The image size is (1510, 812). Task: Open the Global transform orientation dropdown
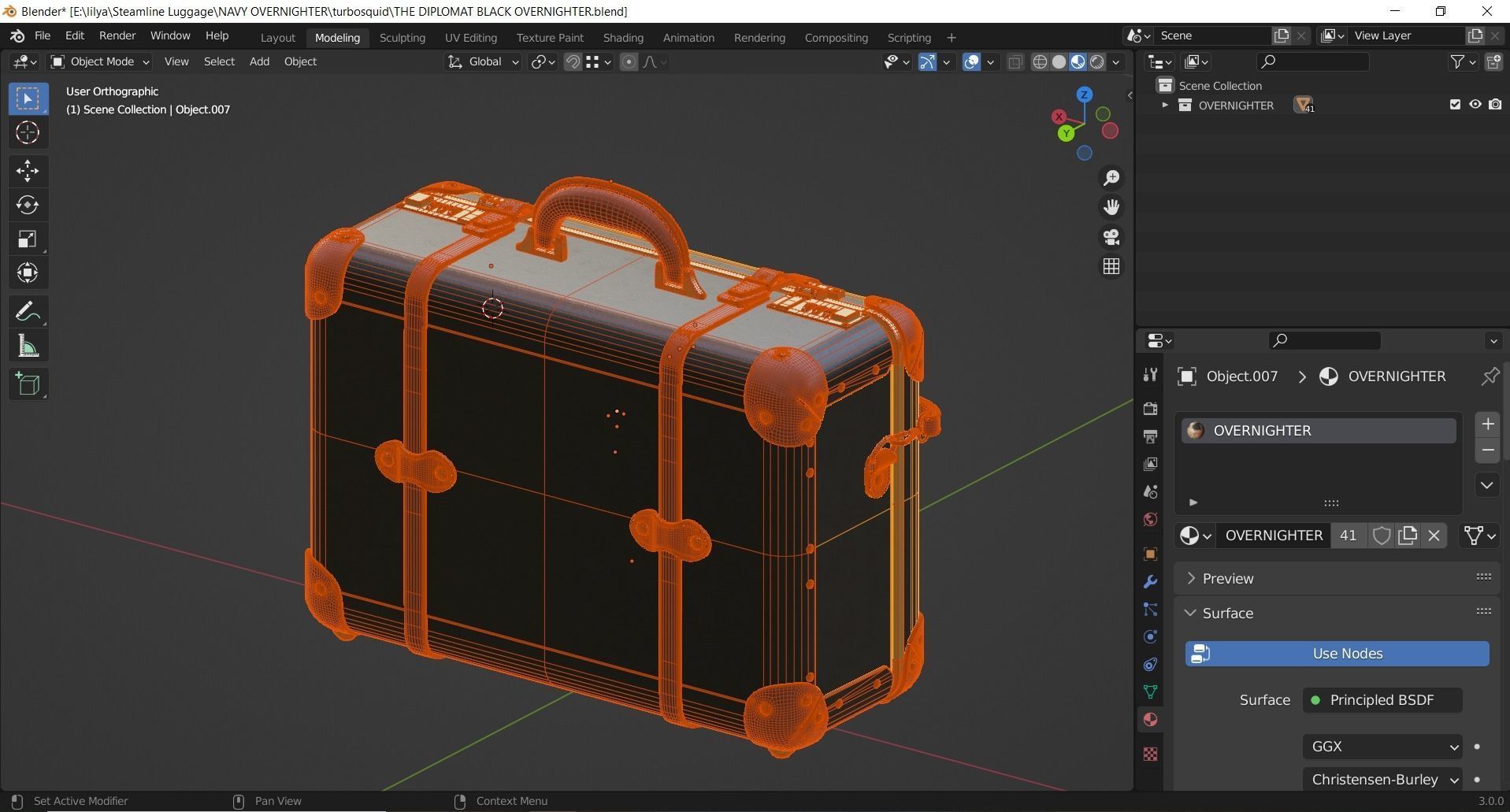tap(483, 61)
